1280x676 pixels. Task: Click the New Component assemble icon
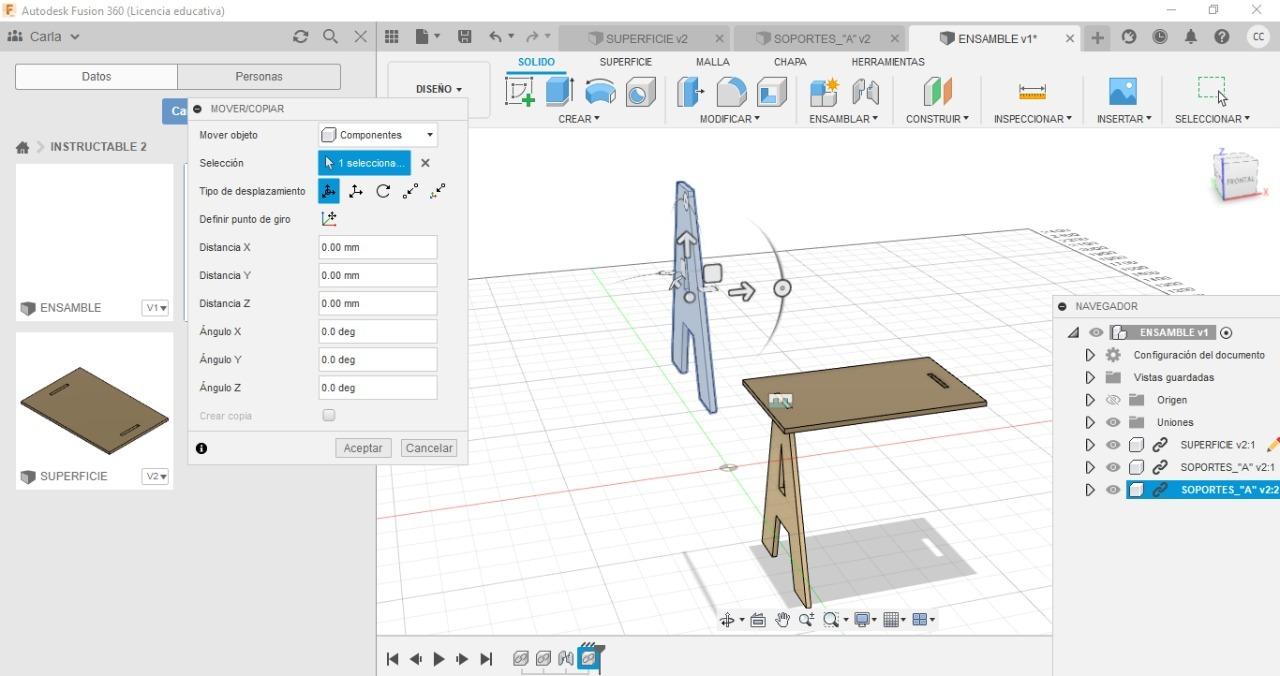(x=824, y=92)
